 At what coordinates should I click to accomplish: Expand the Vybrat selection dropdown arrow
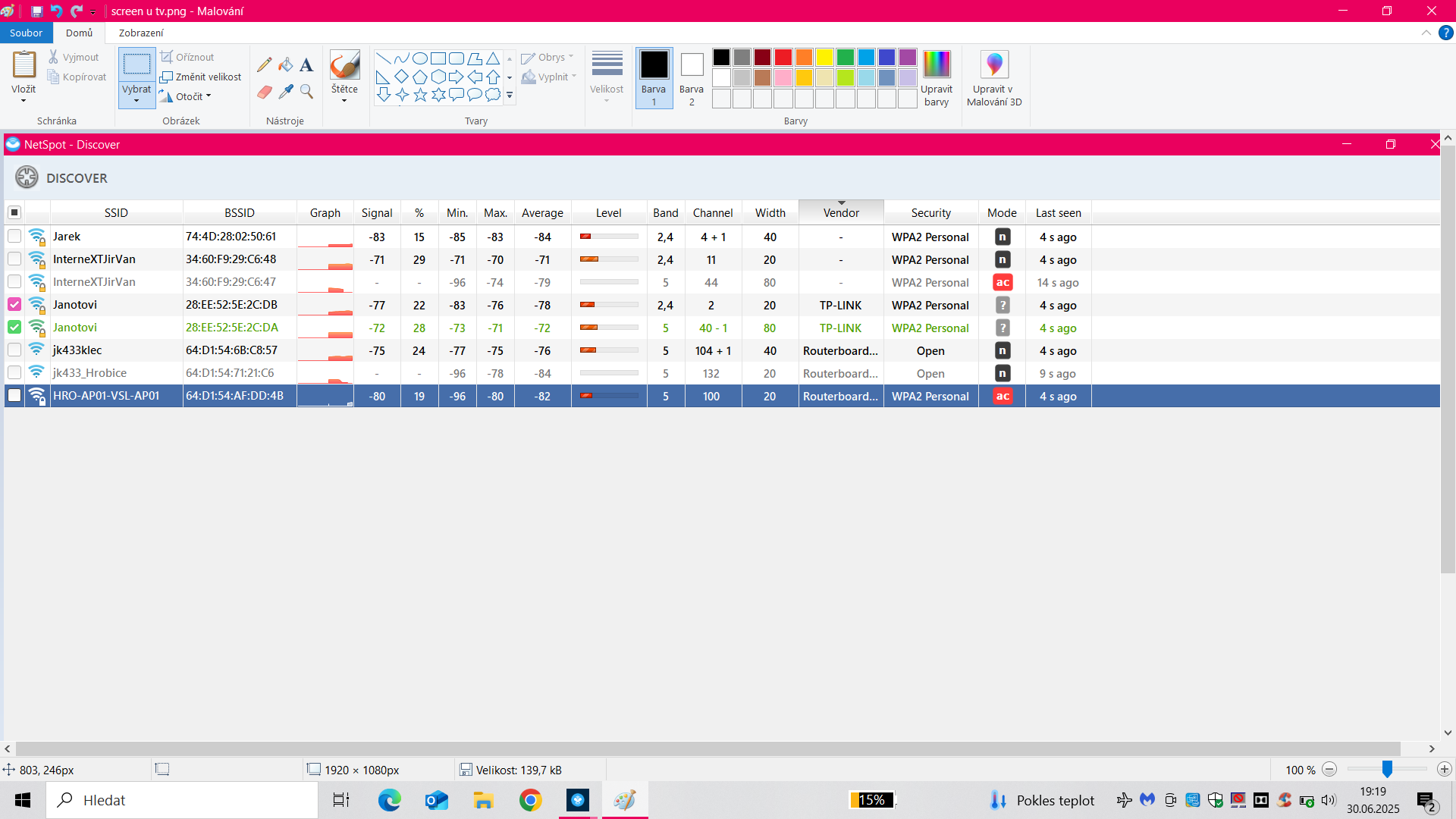click(136, 100)
